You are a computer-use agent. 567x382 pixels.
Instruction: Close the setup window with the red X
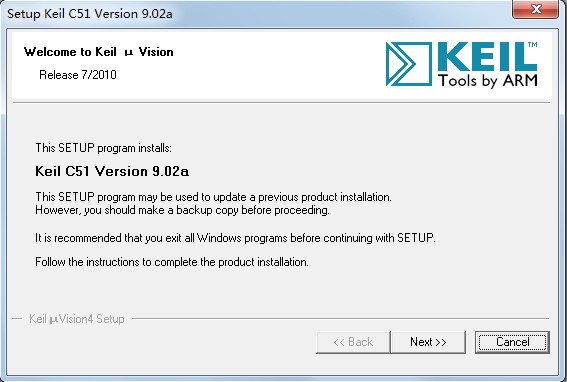[x=536, y=9]
